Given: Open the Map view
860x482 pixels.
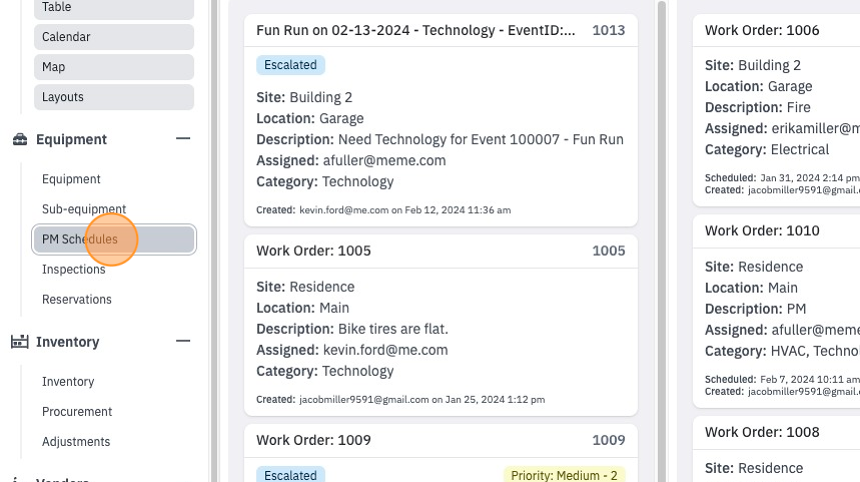Looking at the screenshot, I should [114, 67].
